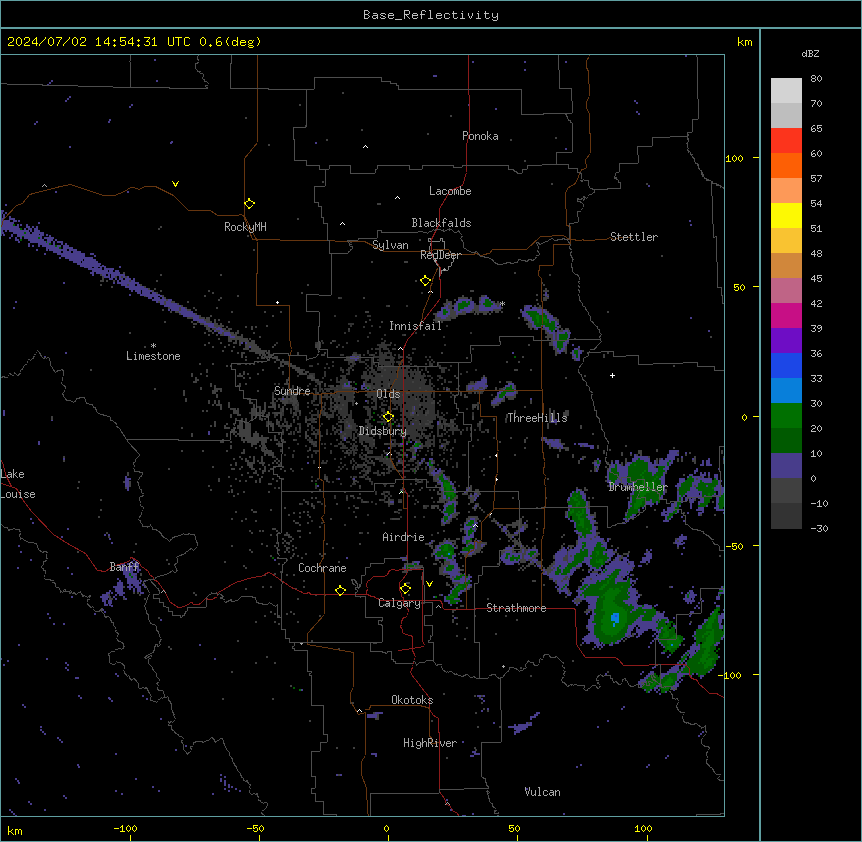Click the Sundre town label
The height and width of the screenshot is (842, 862).
[292, 391]
